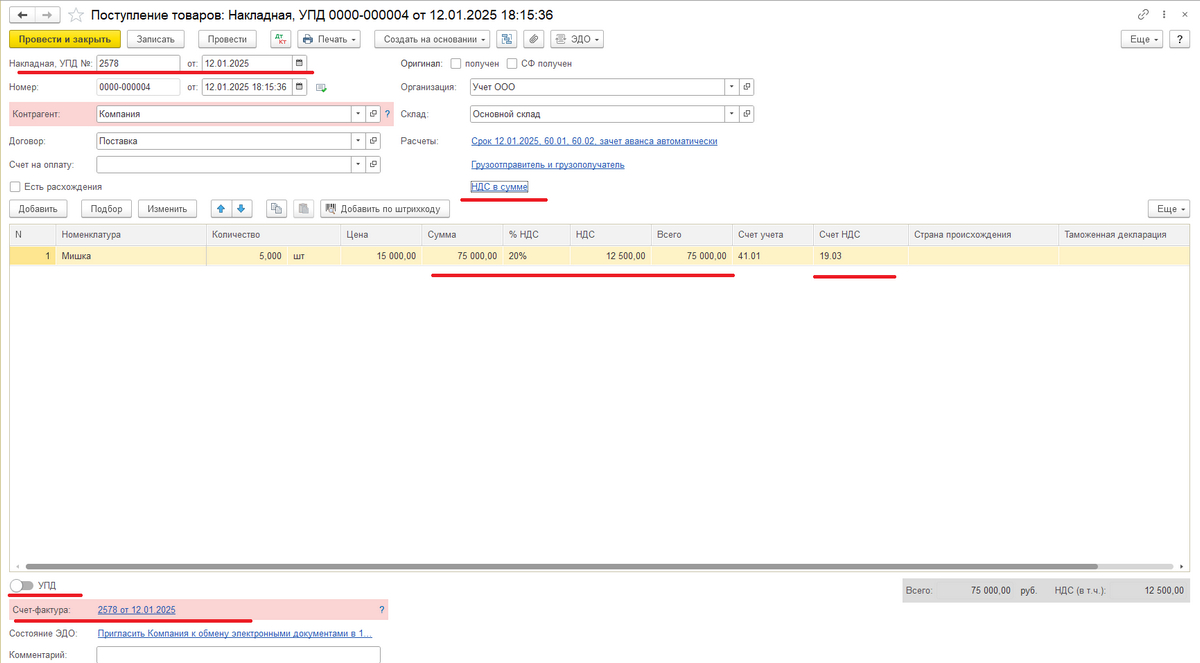The image size is (1200, 663).
Task: Get link to document icon
Action: click(x=1143, y=16)
